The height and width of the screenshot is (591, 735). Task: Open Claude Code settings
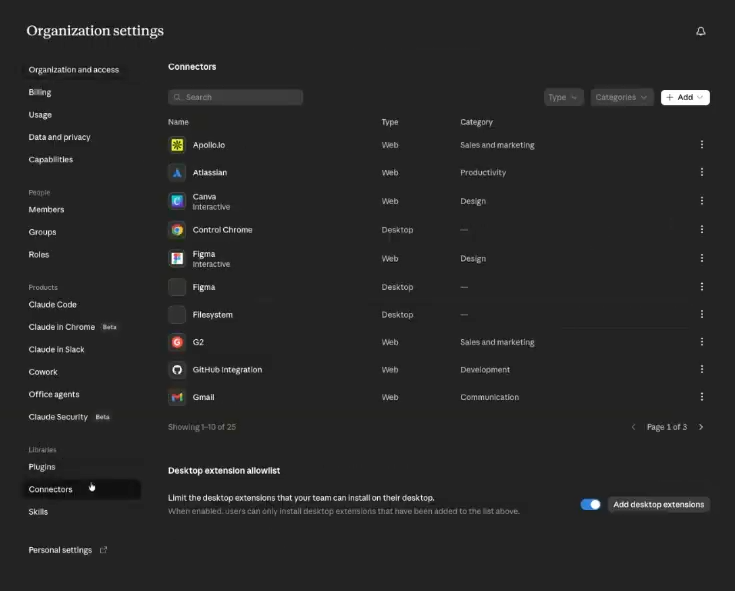pyautogui.click(x=52, y=305)
